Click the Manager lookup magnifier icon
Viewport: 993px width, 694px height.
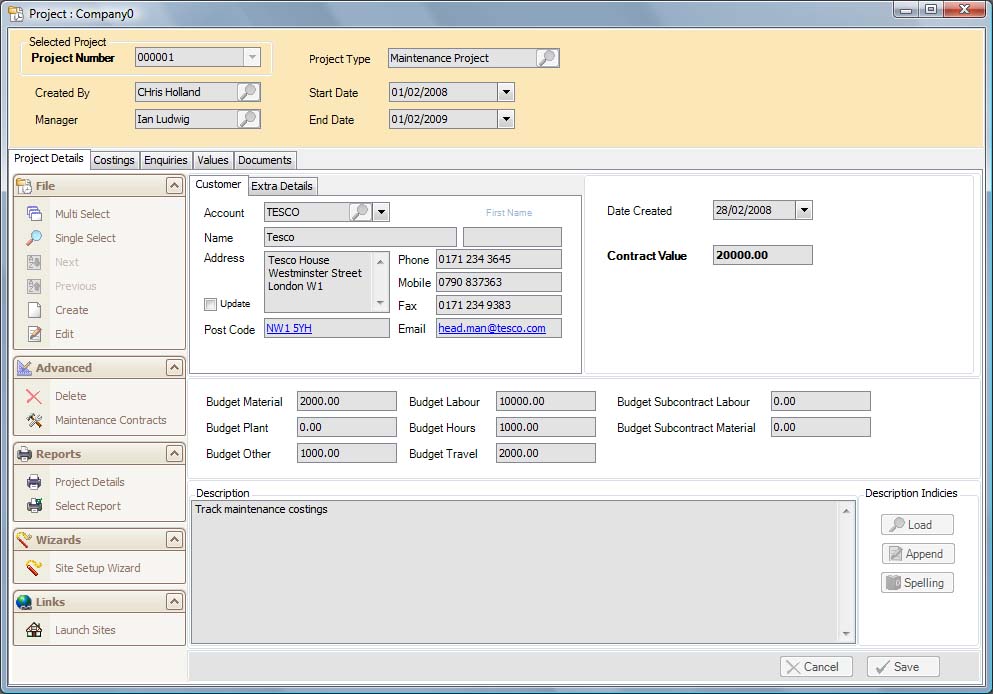pyautogui.click(x=248, y=119)
